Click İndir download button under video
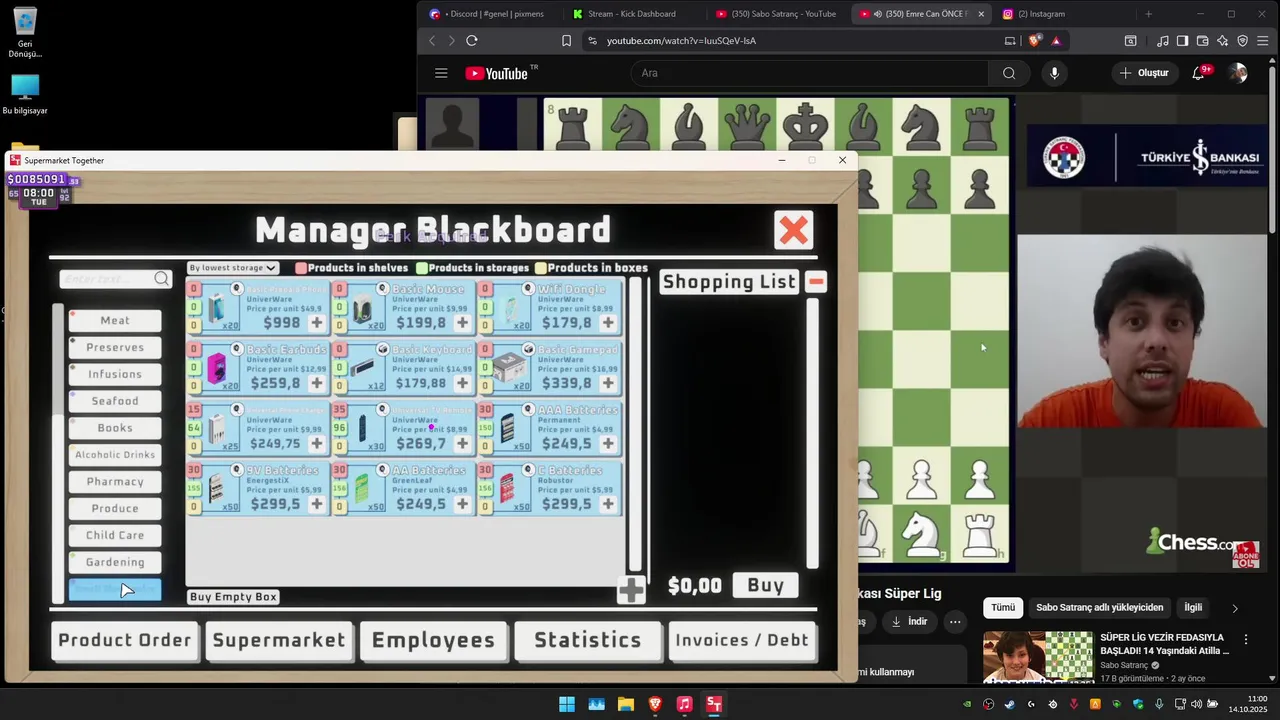Viewport: 1280px width, 720px height. pos(909,622)
